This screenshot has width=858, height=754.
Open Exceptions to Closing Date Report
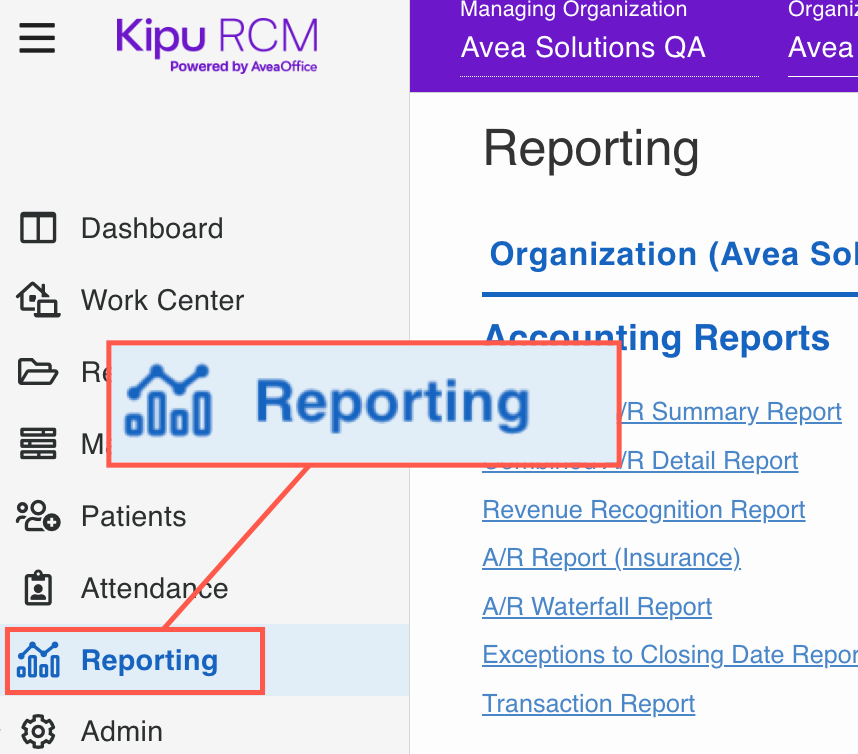tap(669, 655)
